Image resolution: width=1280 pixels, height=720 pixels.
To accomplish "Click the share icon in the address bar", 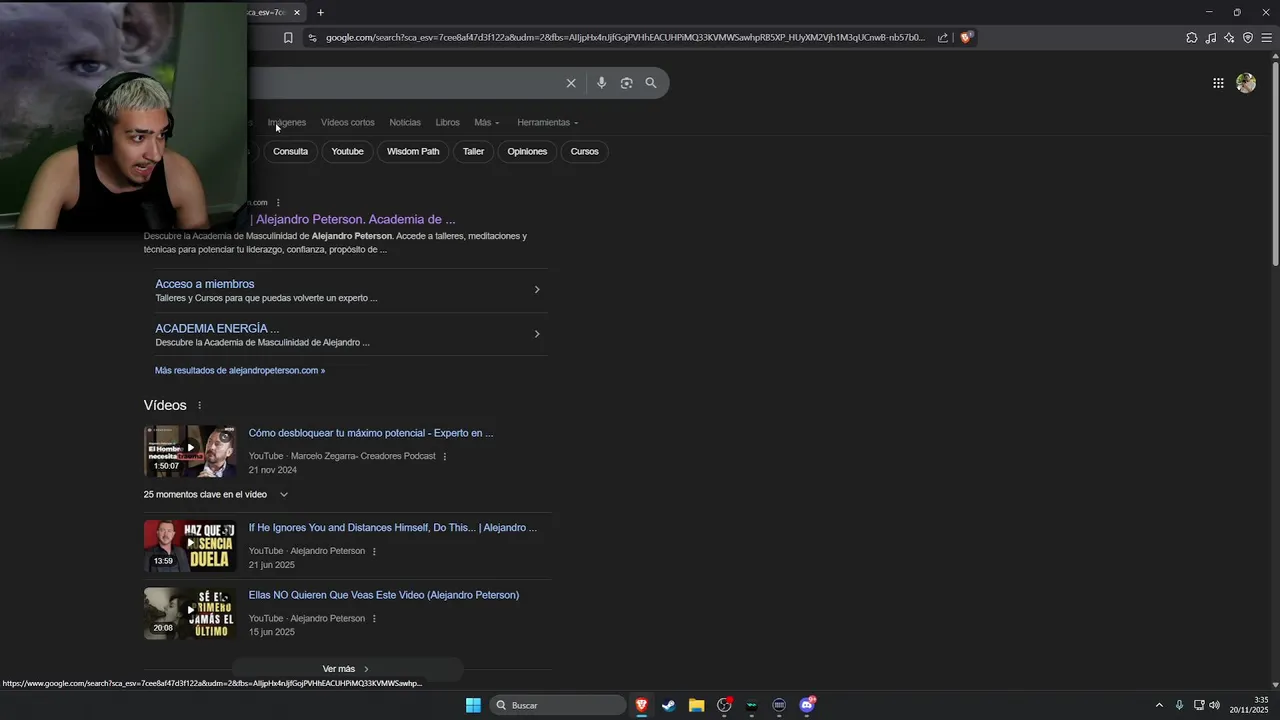I will 943,38.
